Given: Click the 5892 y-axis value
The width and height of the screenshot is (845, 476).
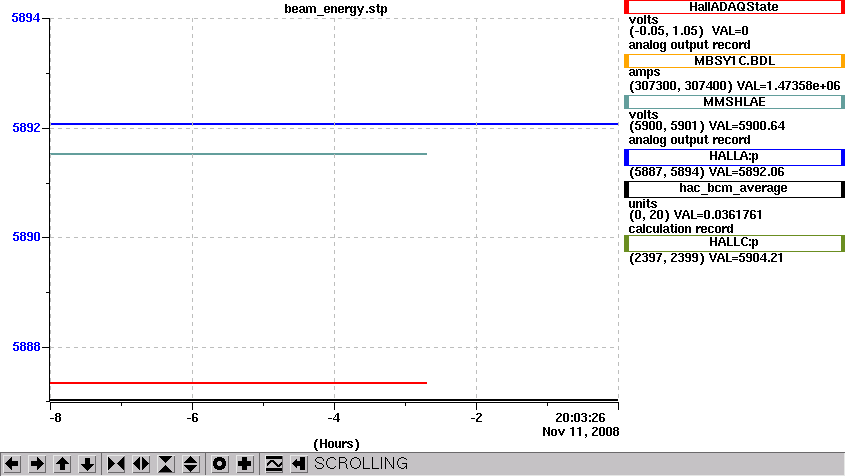Looking at the screenshot, I should pyautogui.click(x=26, y=128).
